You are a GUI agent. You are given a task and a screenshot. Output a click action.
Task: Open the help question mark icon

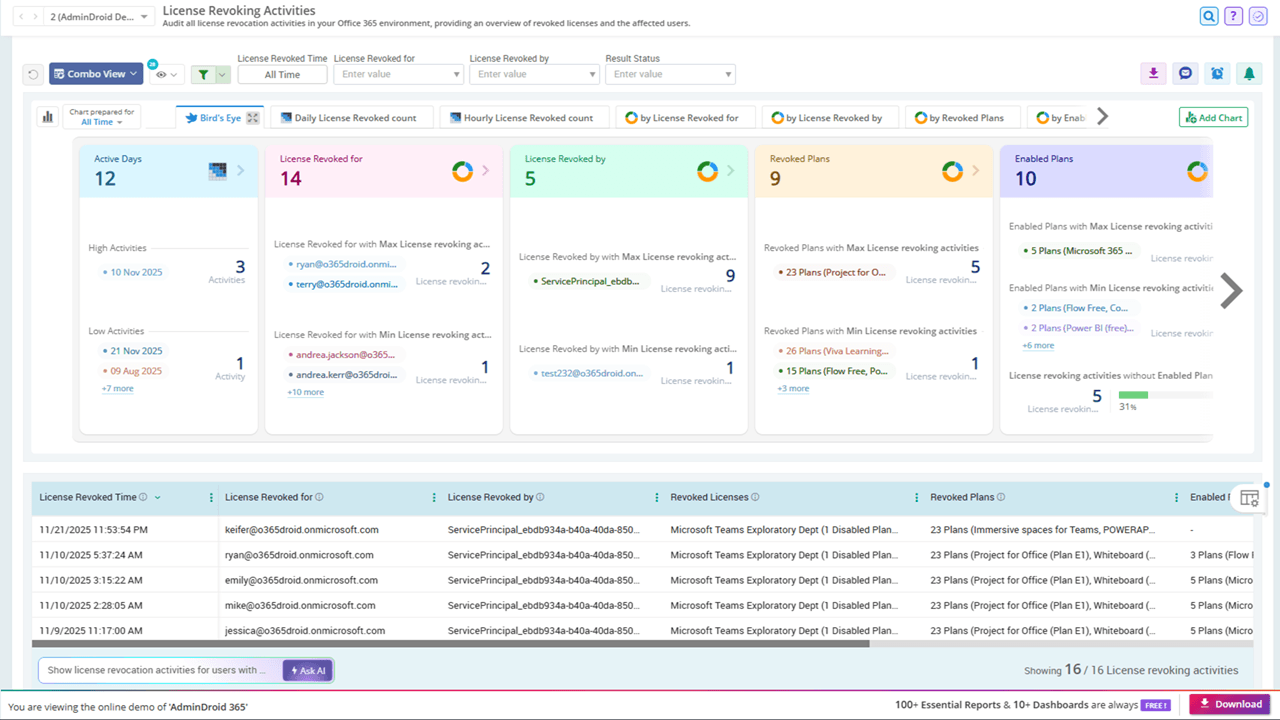click(x=1233, y=16)
